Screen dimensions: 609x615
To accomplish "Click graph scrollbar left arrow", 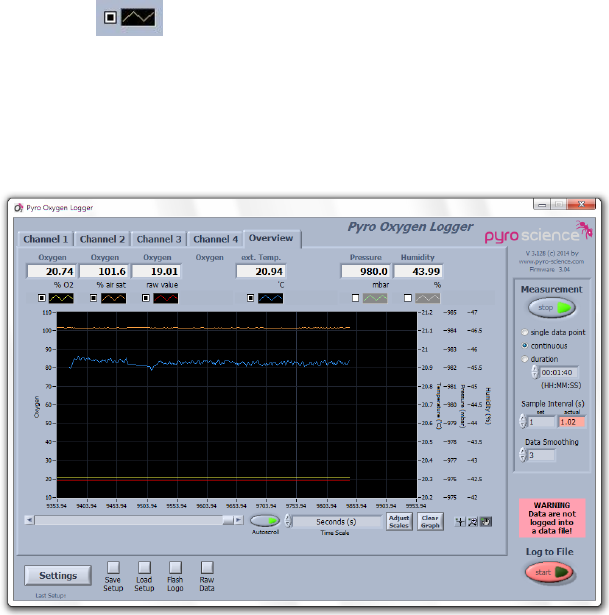I will [29, 520].
